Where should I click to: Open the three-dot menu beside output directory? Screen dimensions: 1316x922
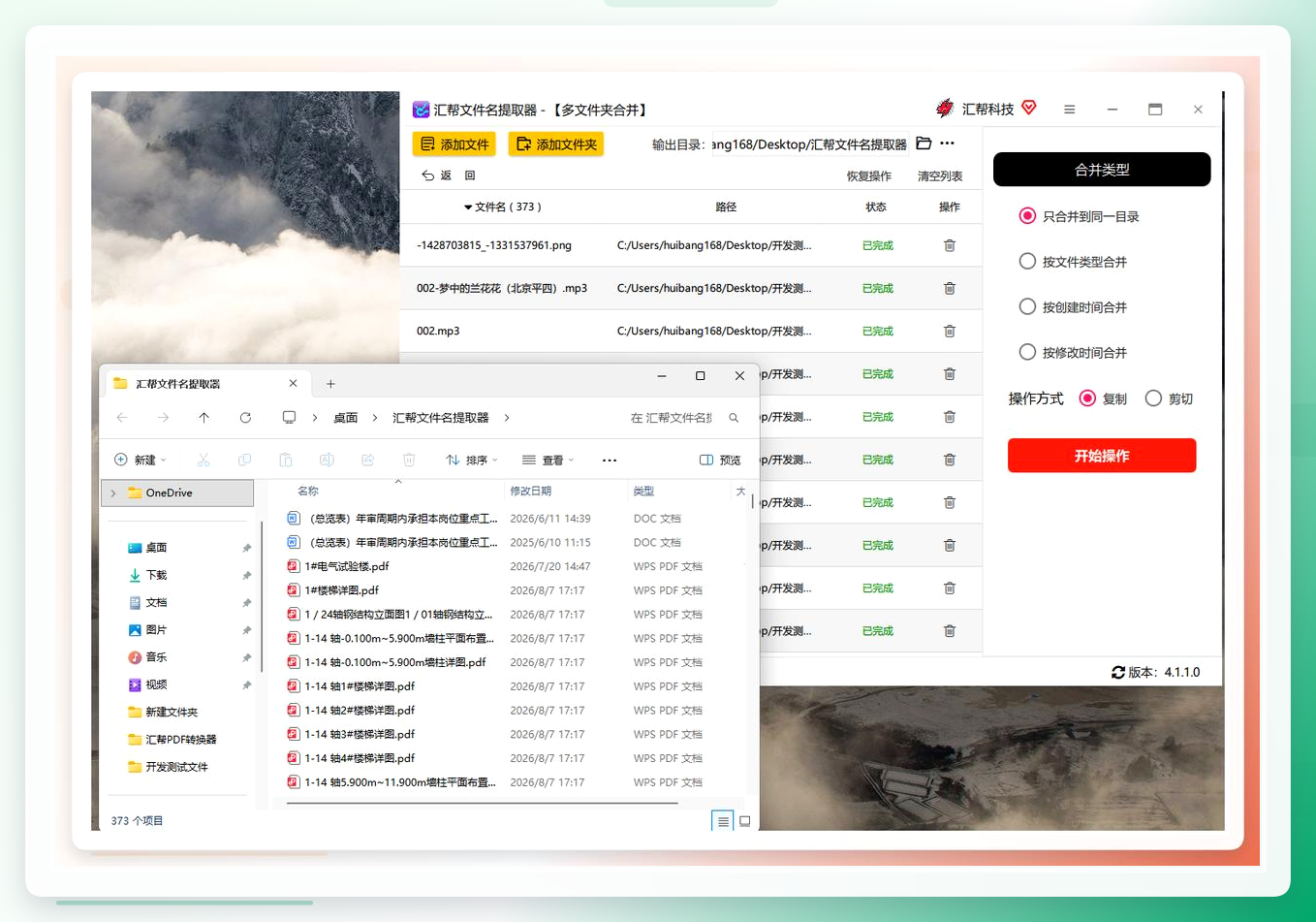[947, 143]
